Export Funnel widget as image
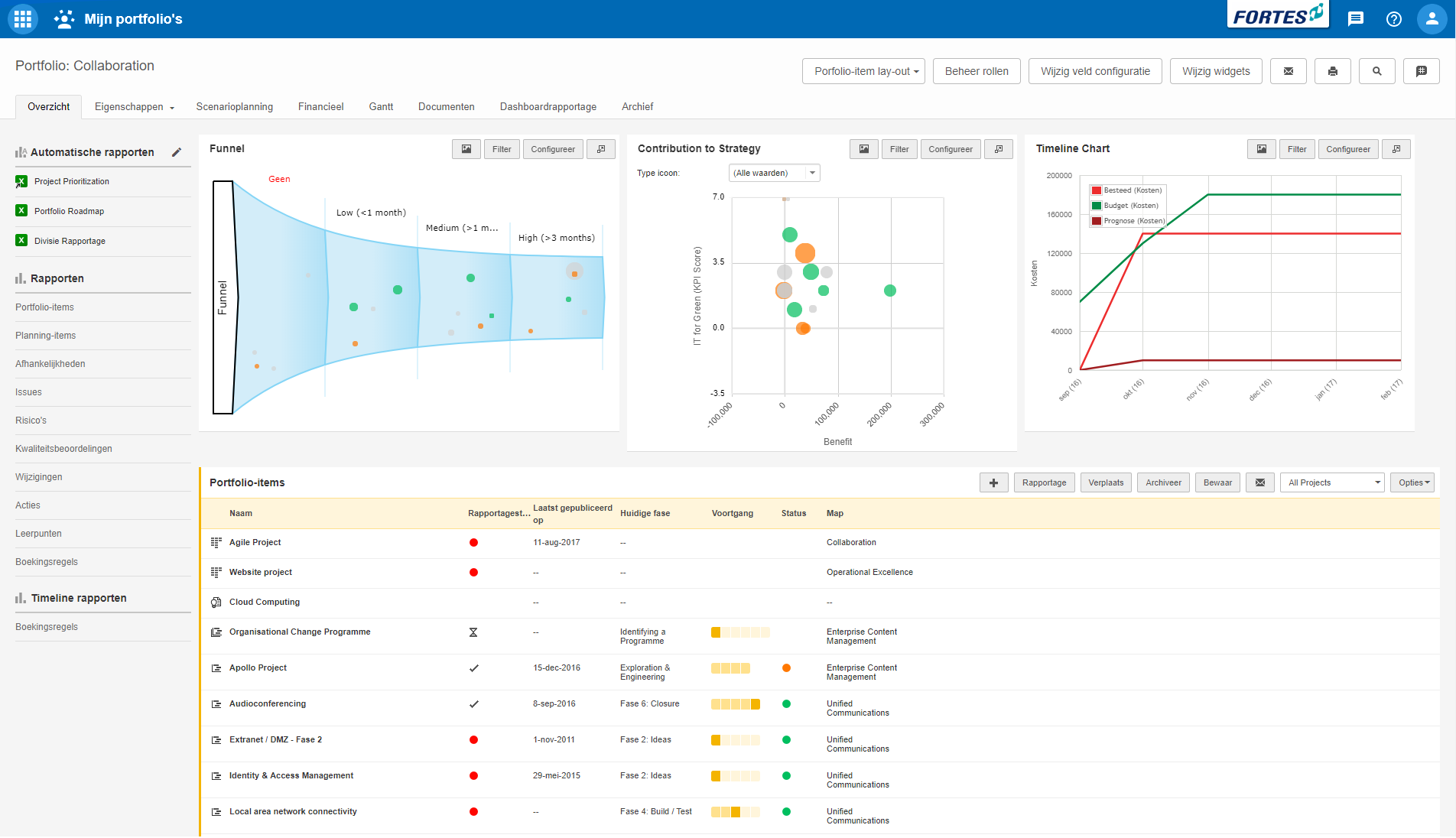 pos(466,149)
